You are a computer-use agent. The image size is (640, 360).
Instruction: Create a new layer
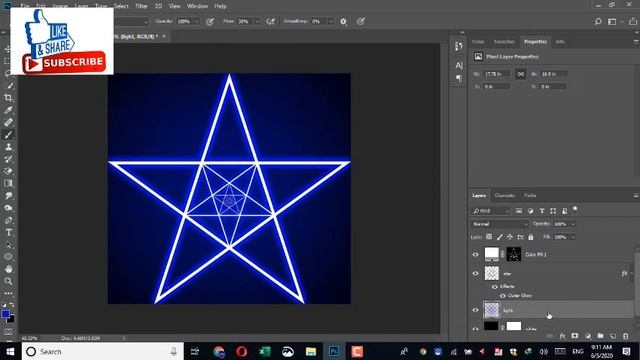[613, 336]
